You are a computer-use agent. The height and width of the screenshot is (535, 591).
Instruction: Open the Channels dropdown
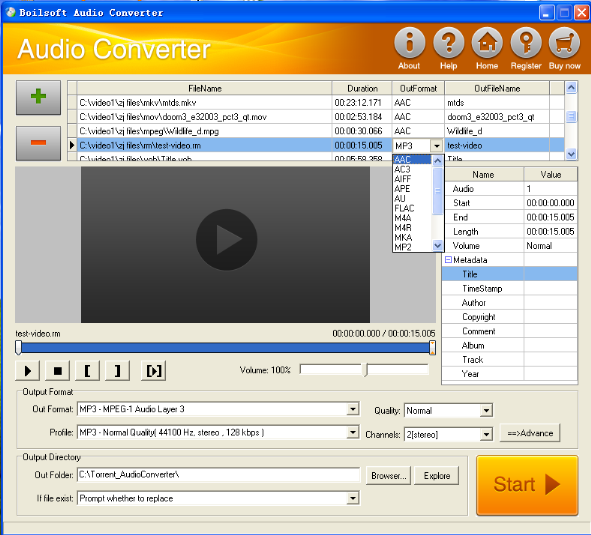[449, 435]
